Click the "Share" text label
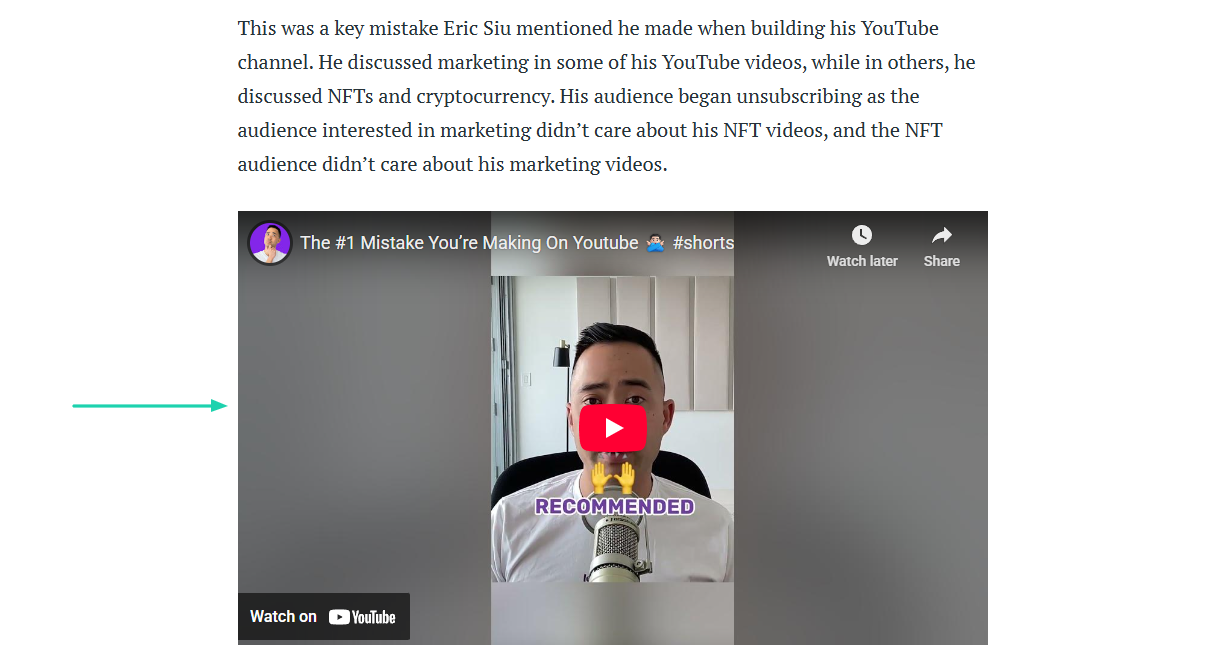 942,261
